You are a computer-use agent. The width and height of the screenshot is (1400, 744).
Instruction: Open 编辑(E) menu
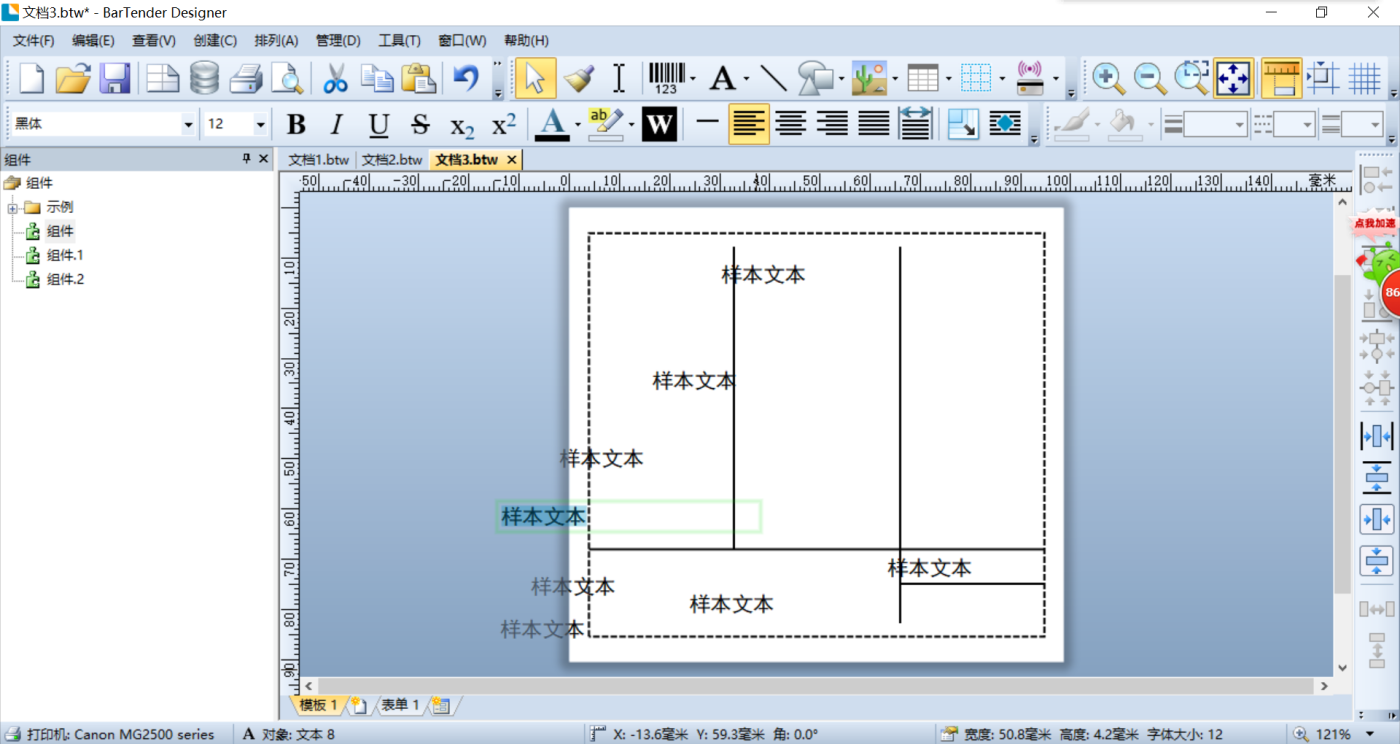click(x=93, y=41)
